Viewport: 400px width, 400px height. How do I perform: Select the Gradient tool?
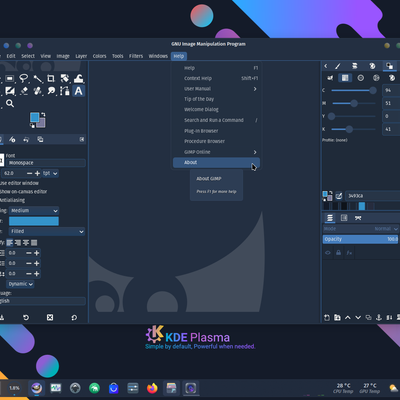[x=10, y=91]
